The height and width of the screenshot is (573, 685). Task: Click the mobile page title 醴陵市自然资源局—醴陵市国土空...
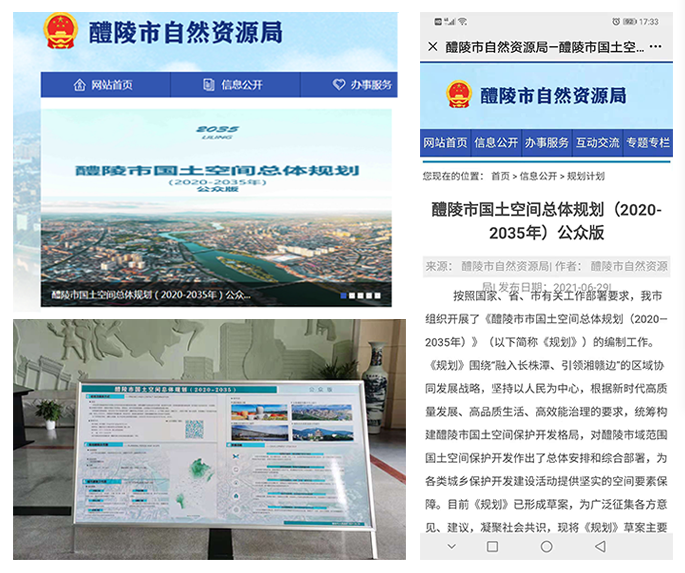click(x=545, y=46)
